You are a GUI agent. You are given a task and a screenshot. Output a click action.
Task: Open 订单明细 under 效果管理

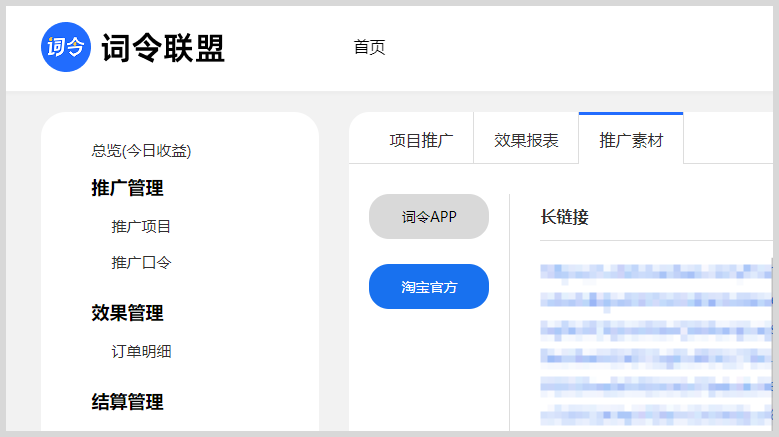(141, 351)
